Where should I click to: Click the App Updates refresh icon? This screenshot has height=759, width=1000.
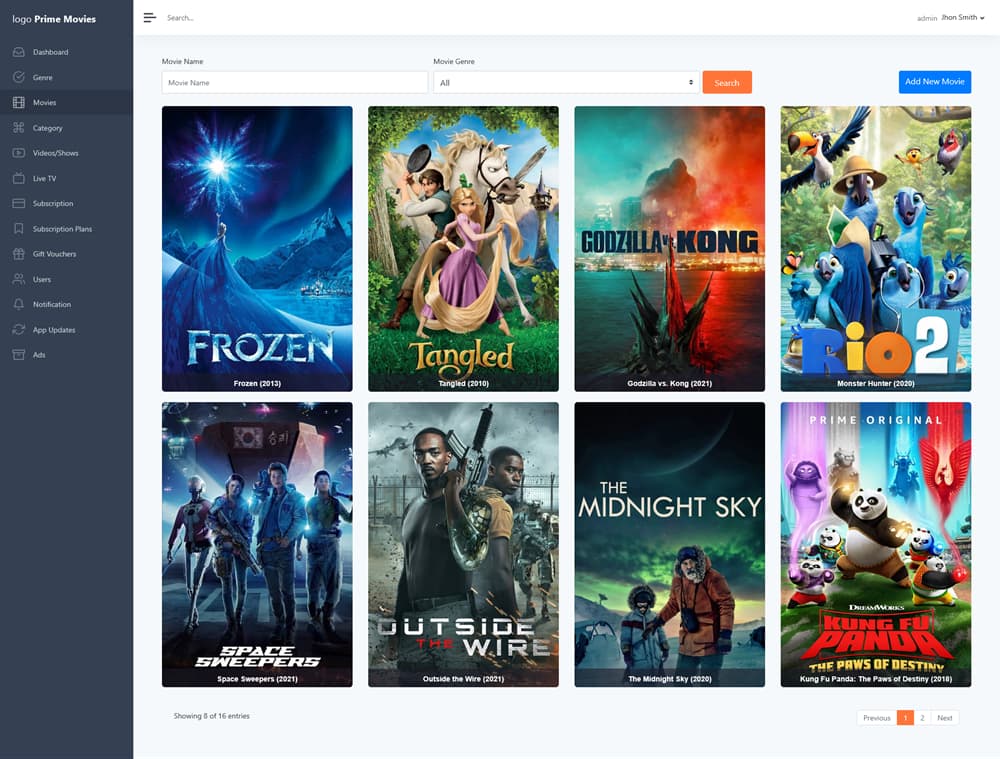(x=18, y=330)
